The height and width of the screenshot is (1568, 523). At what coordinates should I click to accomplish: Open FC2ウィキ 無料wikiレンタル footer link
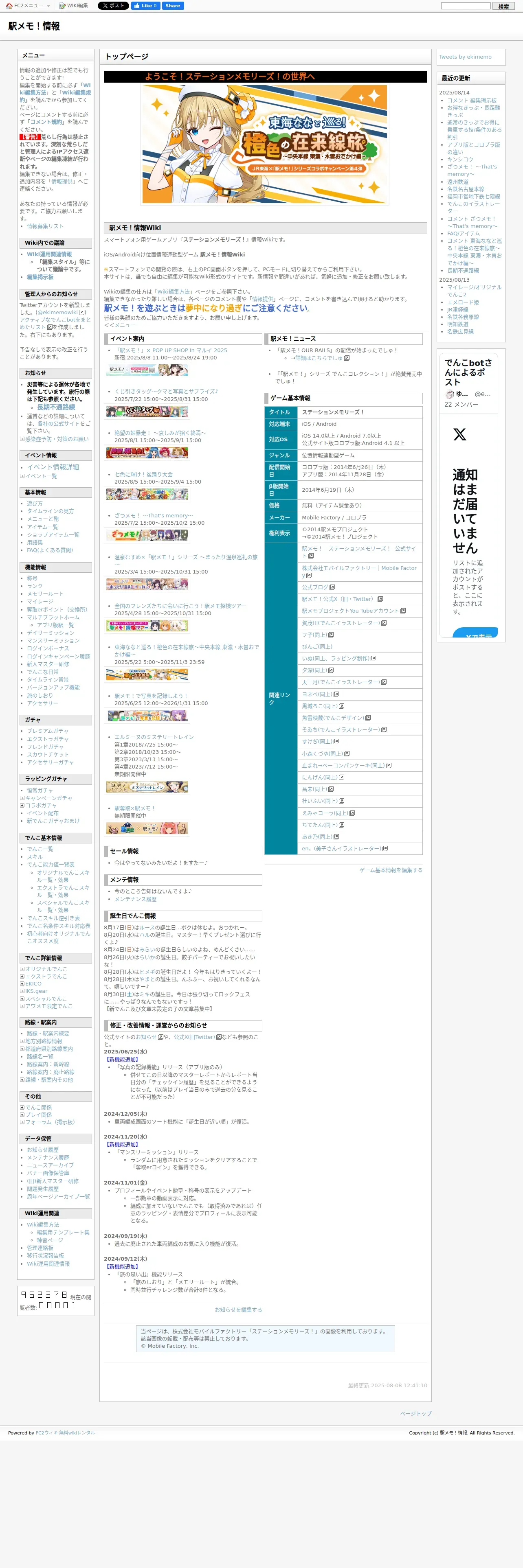coord(64,1433)
